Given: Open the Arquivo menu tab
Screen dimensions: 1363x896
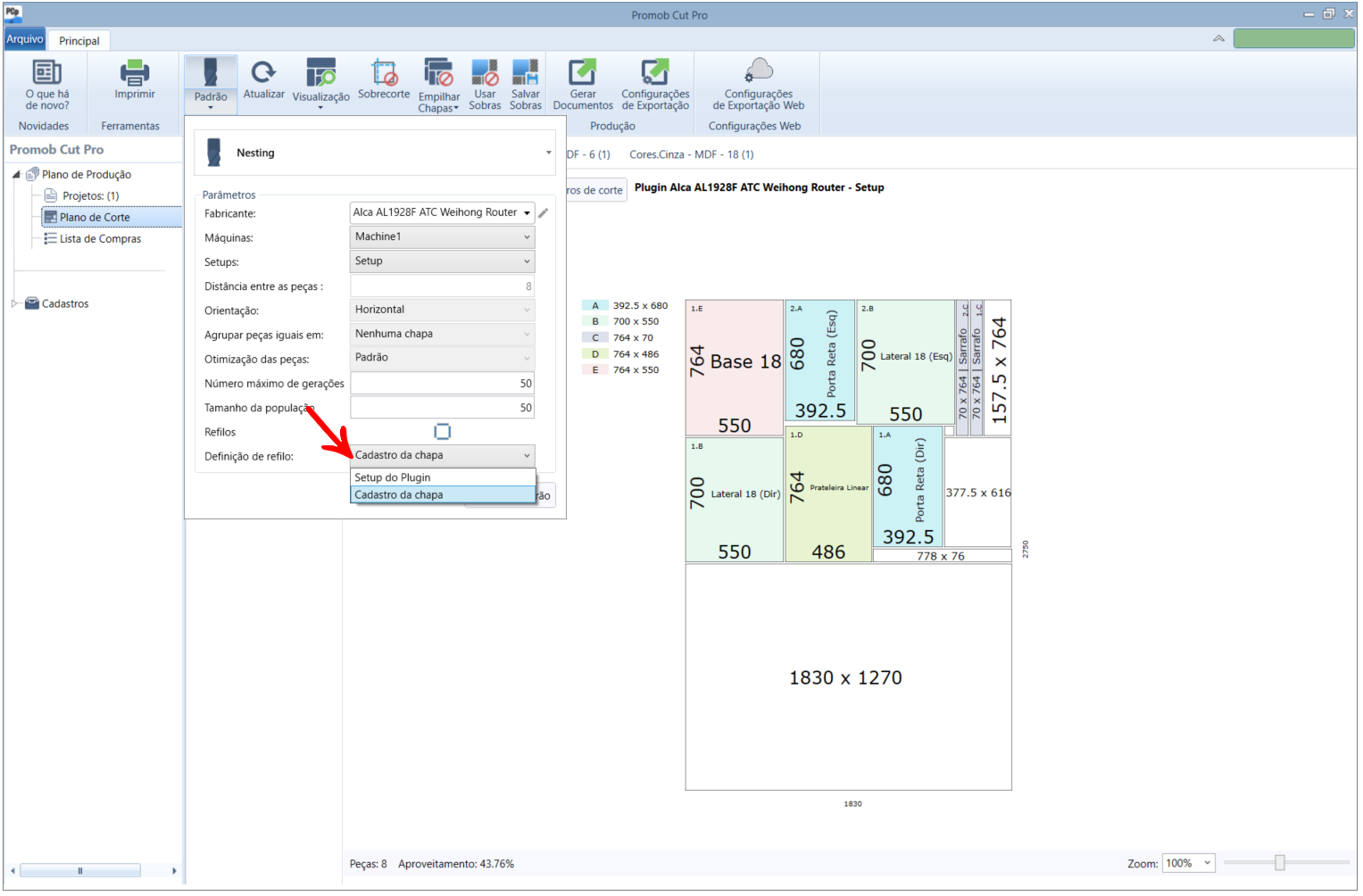Looking at the screenshot, I should coord(25,39).
